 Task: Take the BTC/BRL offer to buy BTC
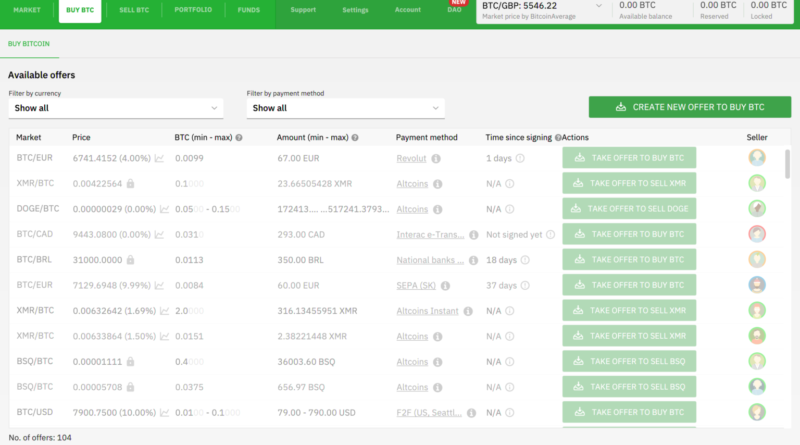point(629,260)
